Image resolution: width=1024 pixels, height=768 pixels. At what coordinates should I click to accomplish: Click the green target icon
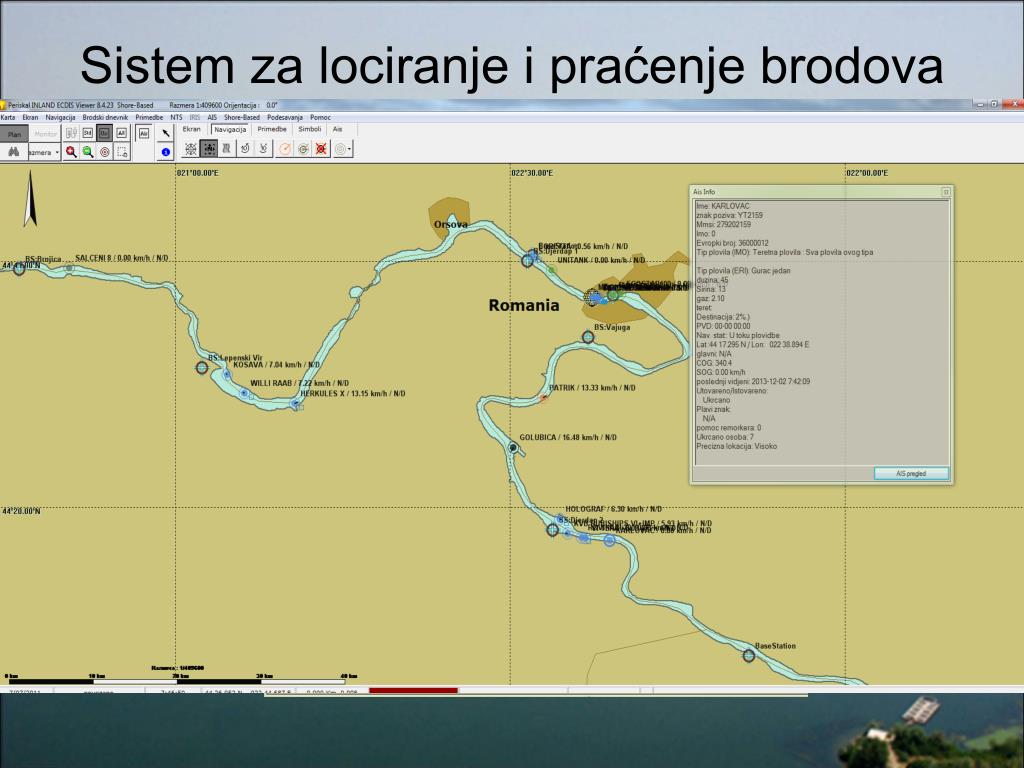pyautogui.click(x=303, y=149)
